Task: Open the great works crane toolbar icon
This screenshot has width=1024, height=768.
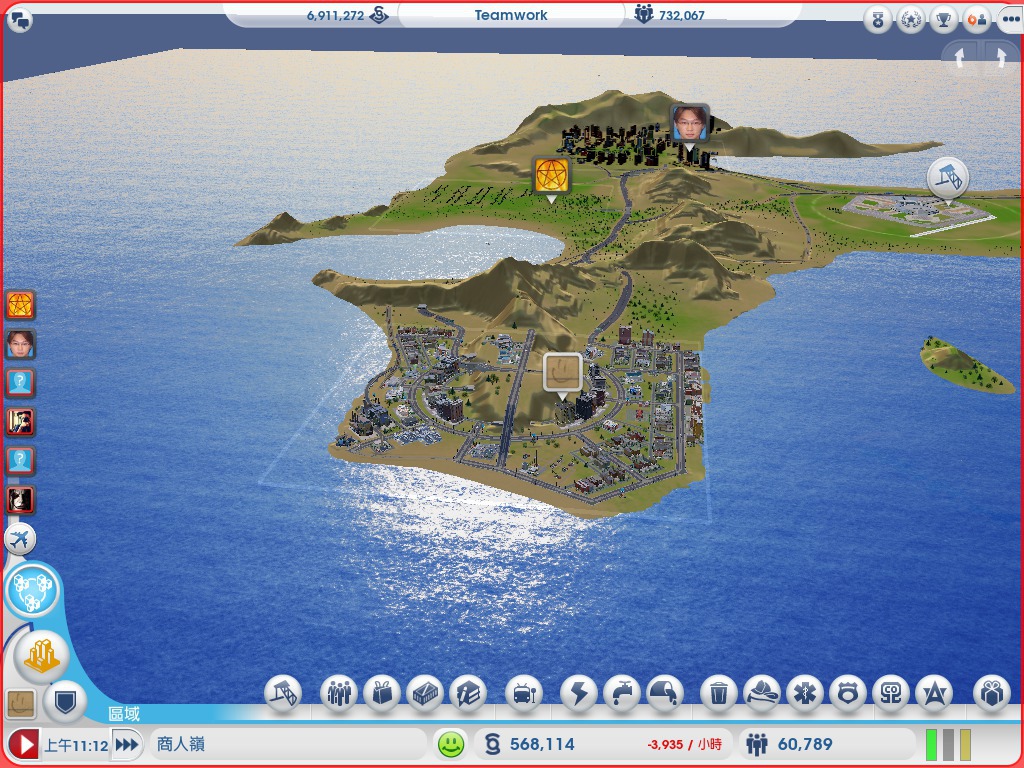Action: pyautogui.click(x=283, y=693)
